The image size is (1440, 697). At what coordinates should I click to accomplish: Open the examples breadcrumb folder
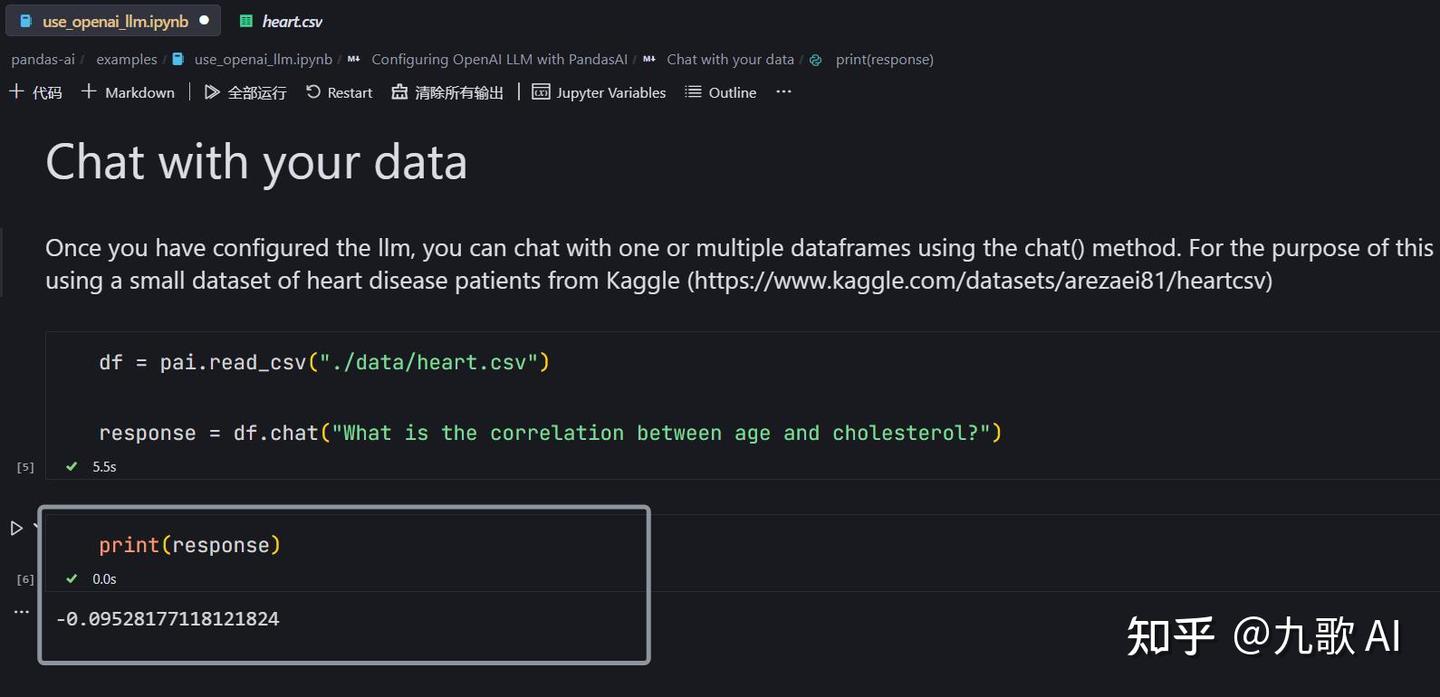coord(126,59)
